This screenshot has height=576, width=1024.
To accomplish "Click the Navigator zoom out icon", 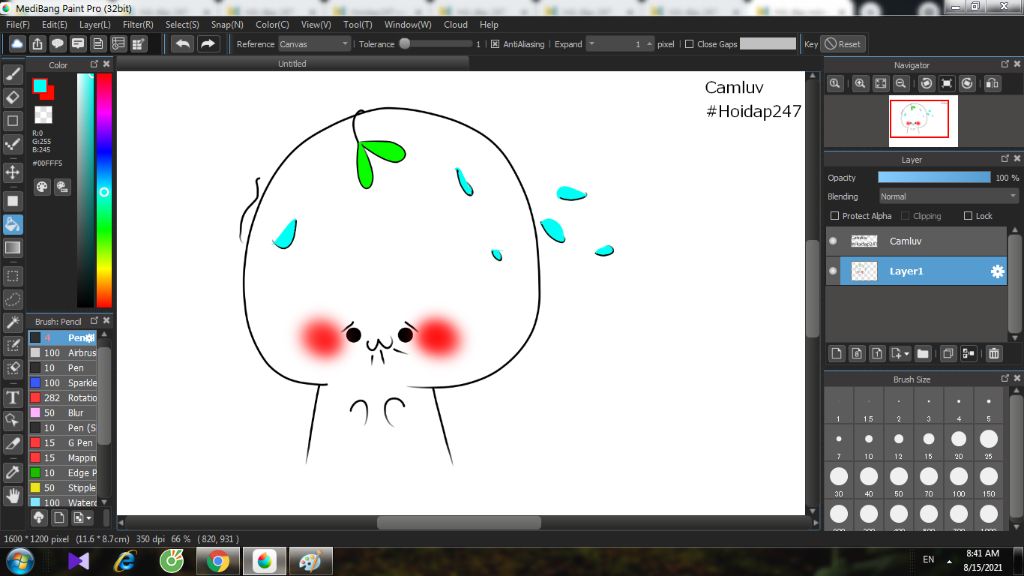I will (901, 84).
